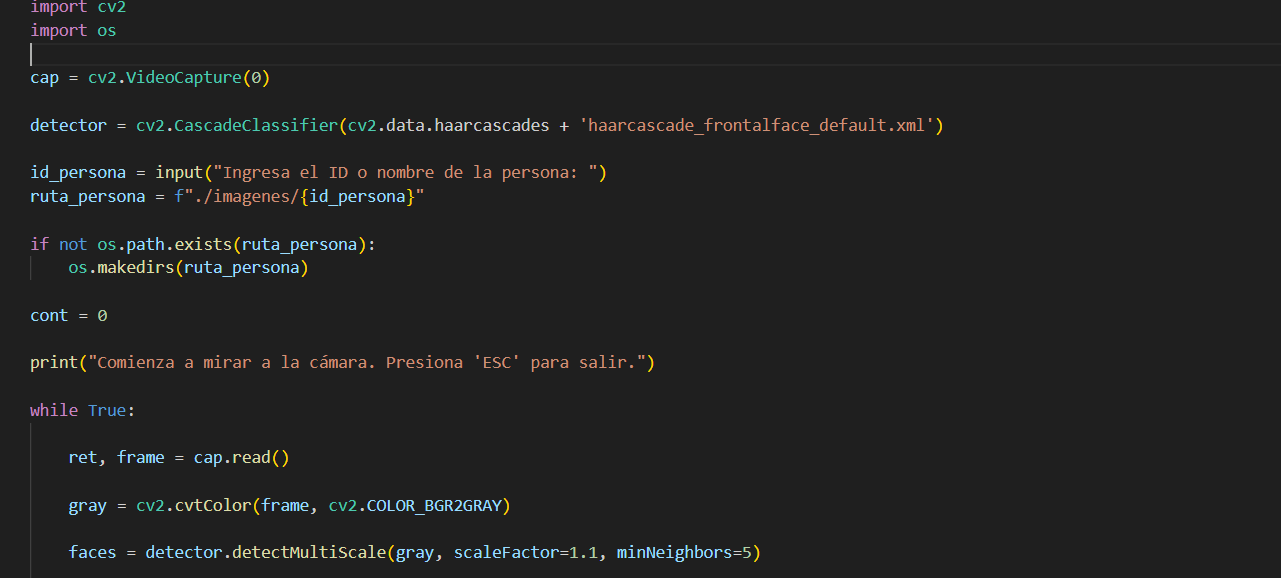Place cursor on 'cont = 0' line
Screen dimensions: 1281x578
pos(68,315)
